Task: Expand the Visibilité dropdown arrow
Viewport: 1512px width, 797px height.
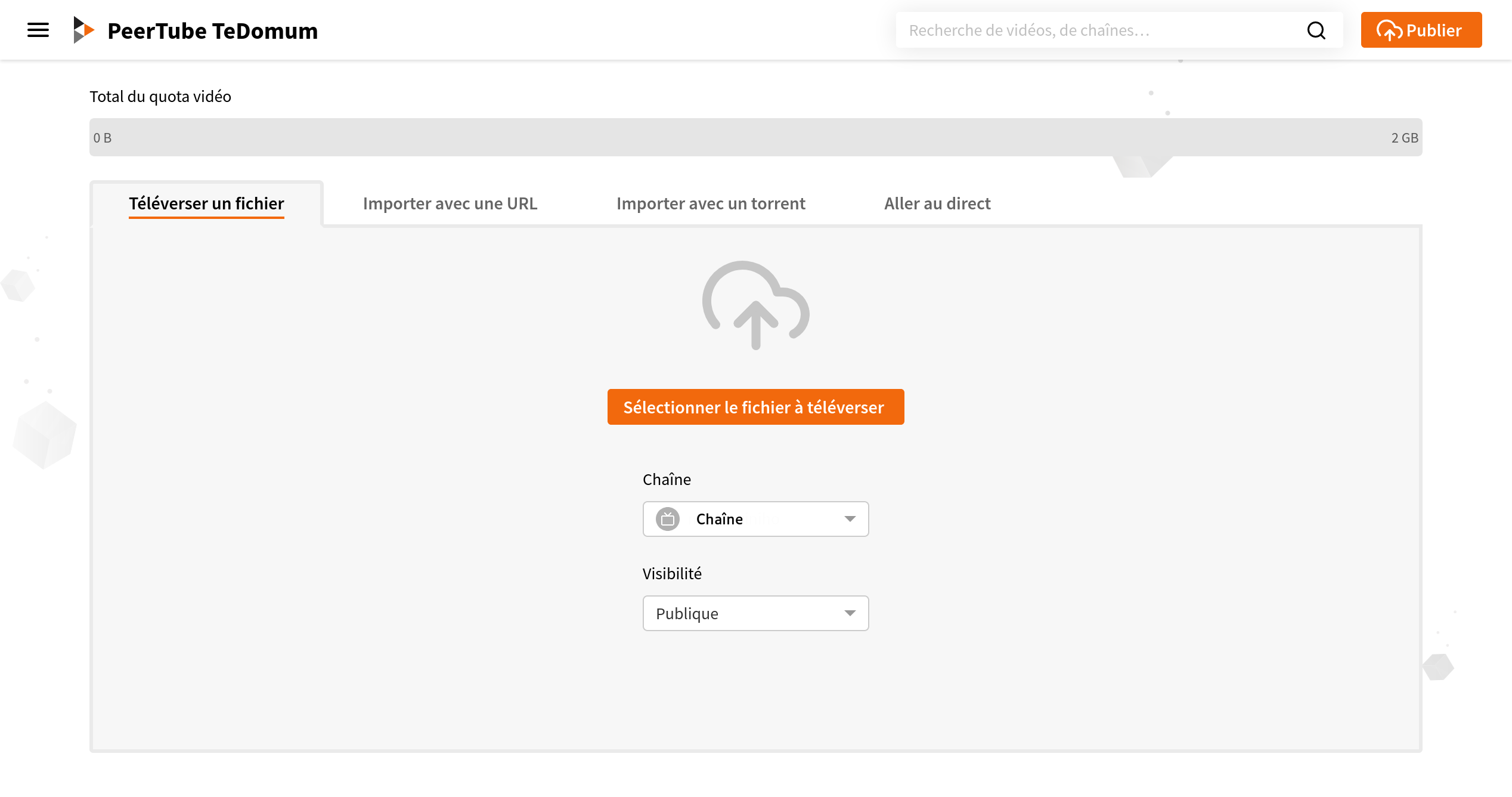Action: 850,613
